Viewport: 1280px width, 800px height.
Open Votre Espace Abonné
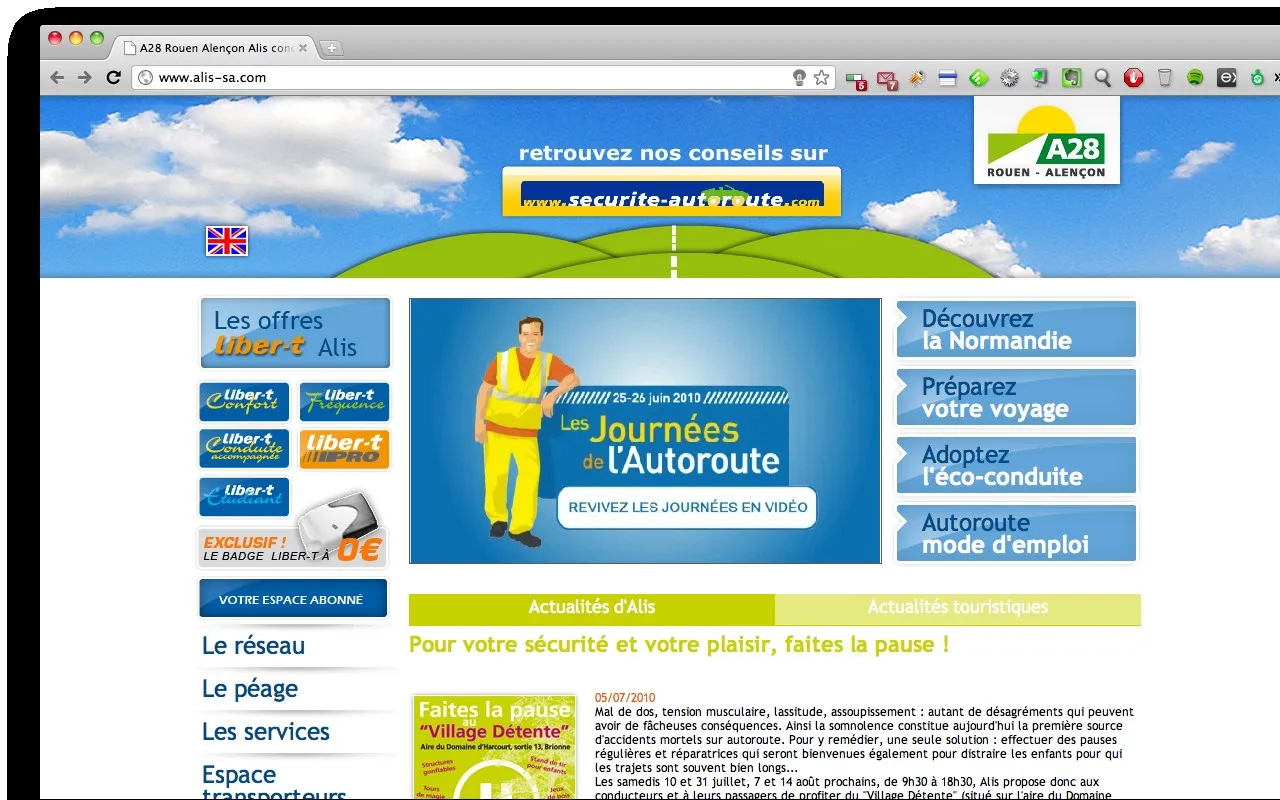pyautogui.click(x=293, y=599)
